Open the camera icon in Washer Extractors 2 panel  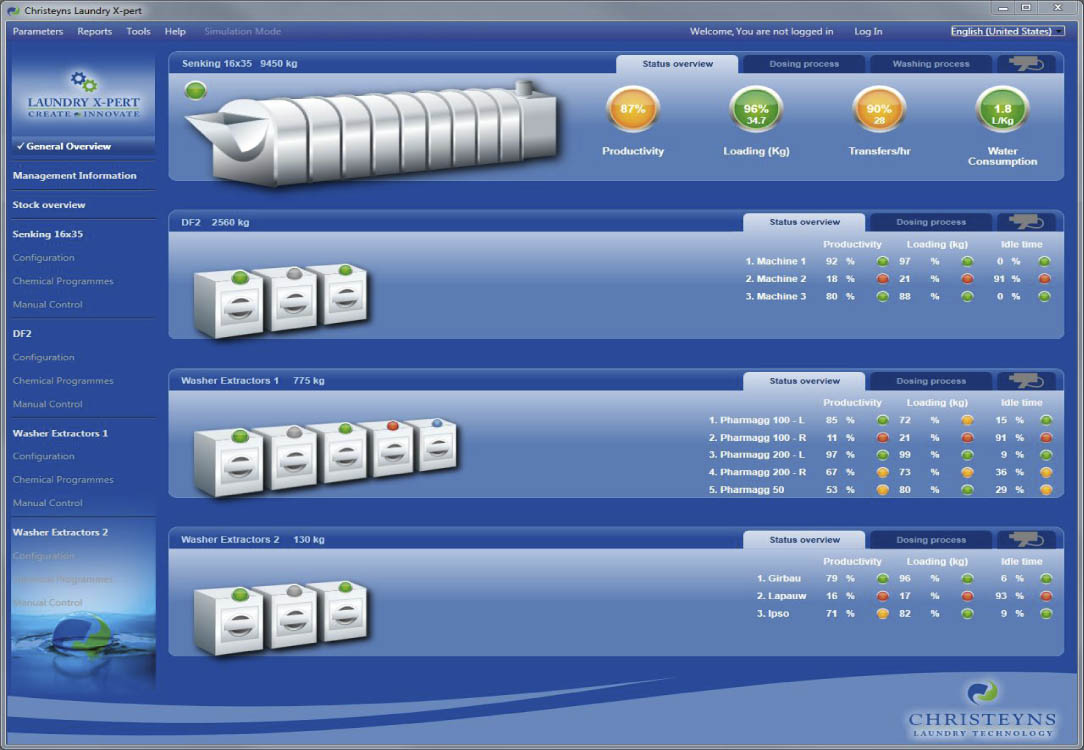1025,540
